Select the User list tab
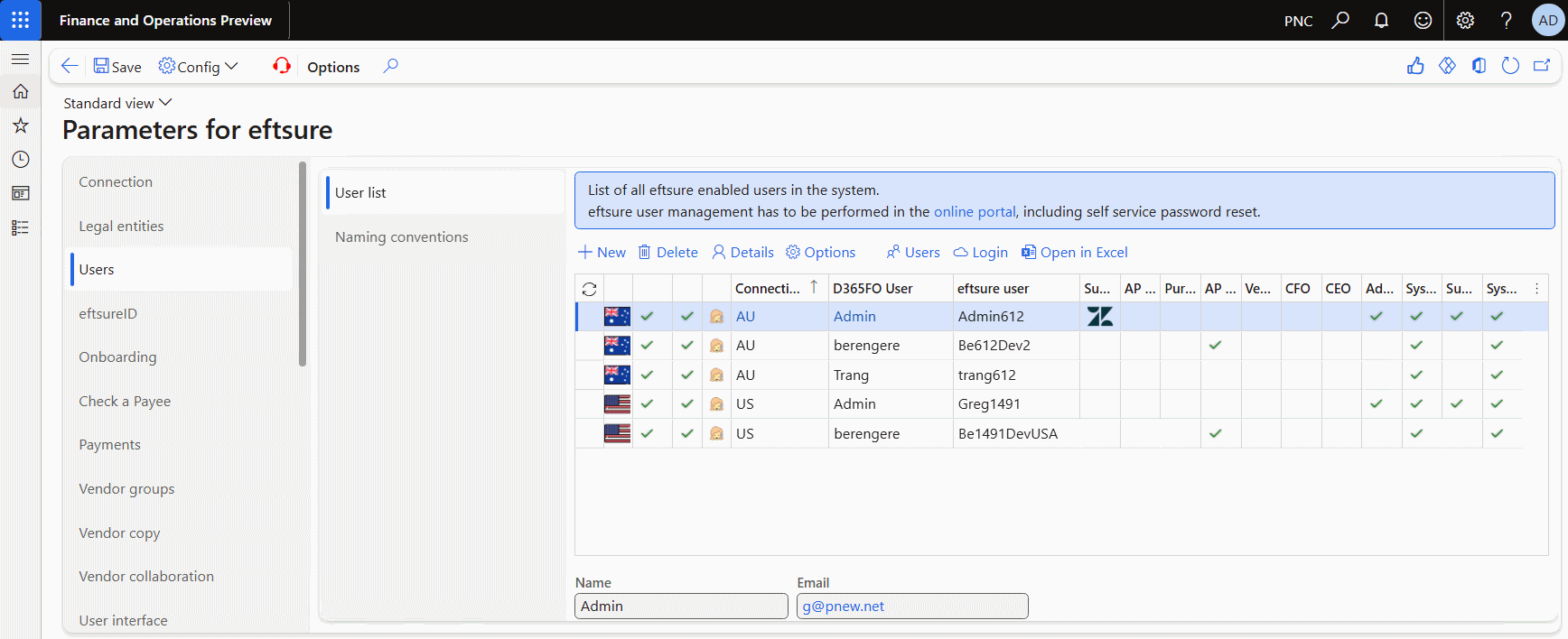The image size is (1568, 639). (444, 192)
